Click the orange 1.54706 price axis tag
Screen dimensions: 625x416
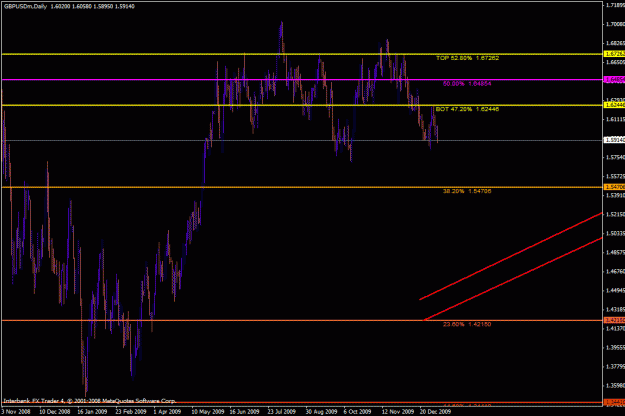point(614,187)
